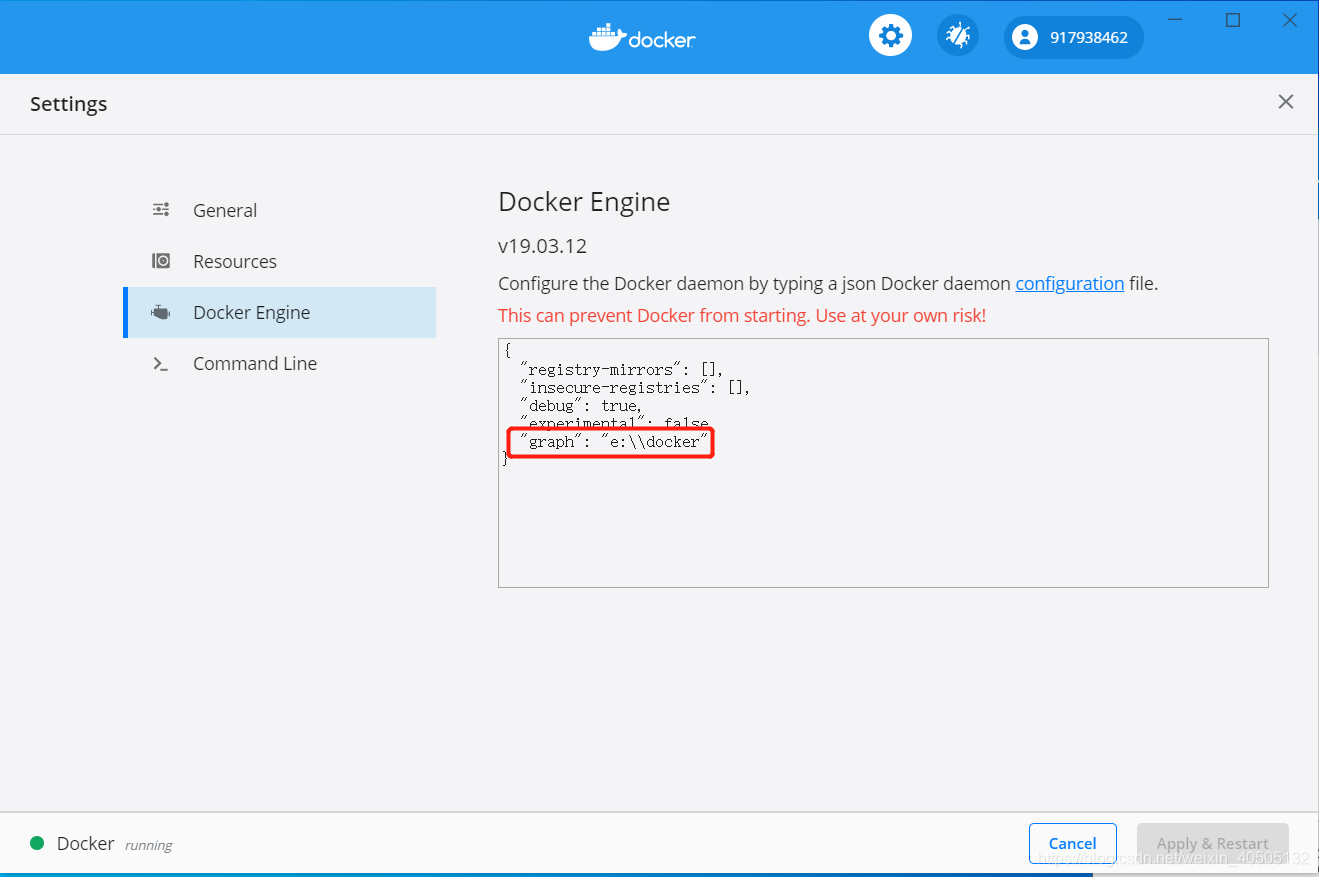Screen dimensions: 1319x877
Task: Maximize the Docker Desktop window
Action: [x=1233, y=20]
